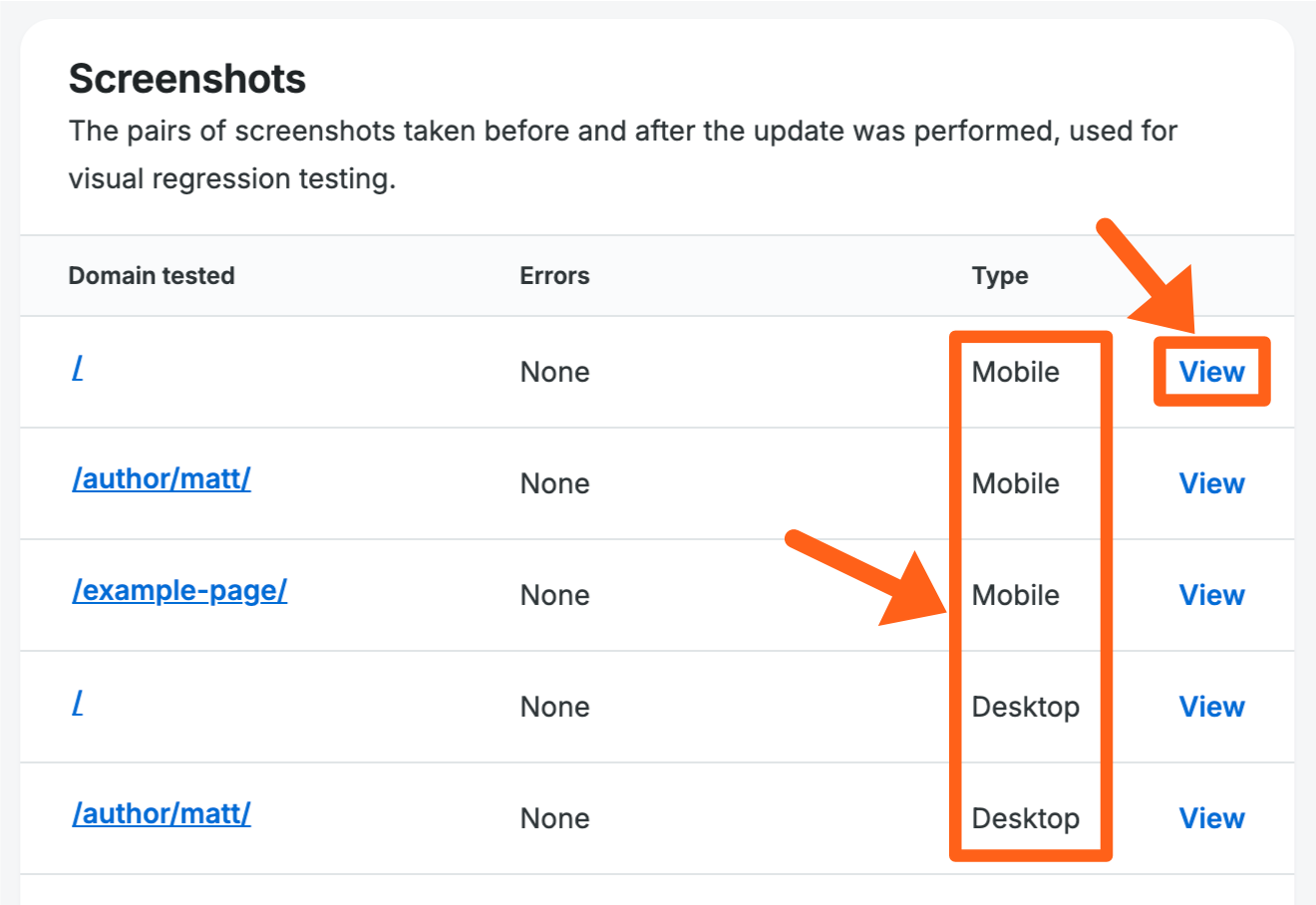Open the root "/" link in the Mobile row
The image size is (1316, 905).
78,370
